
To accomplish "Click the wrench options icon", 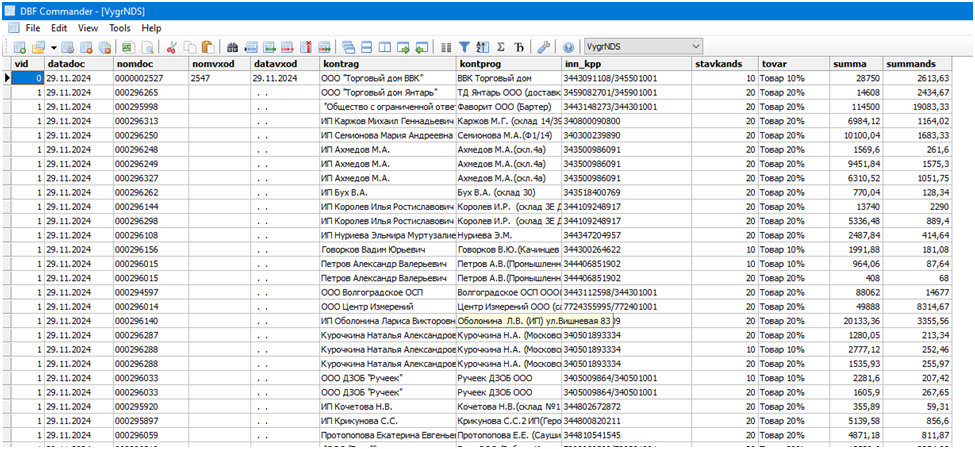I will pos(544,47).
